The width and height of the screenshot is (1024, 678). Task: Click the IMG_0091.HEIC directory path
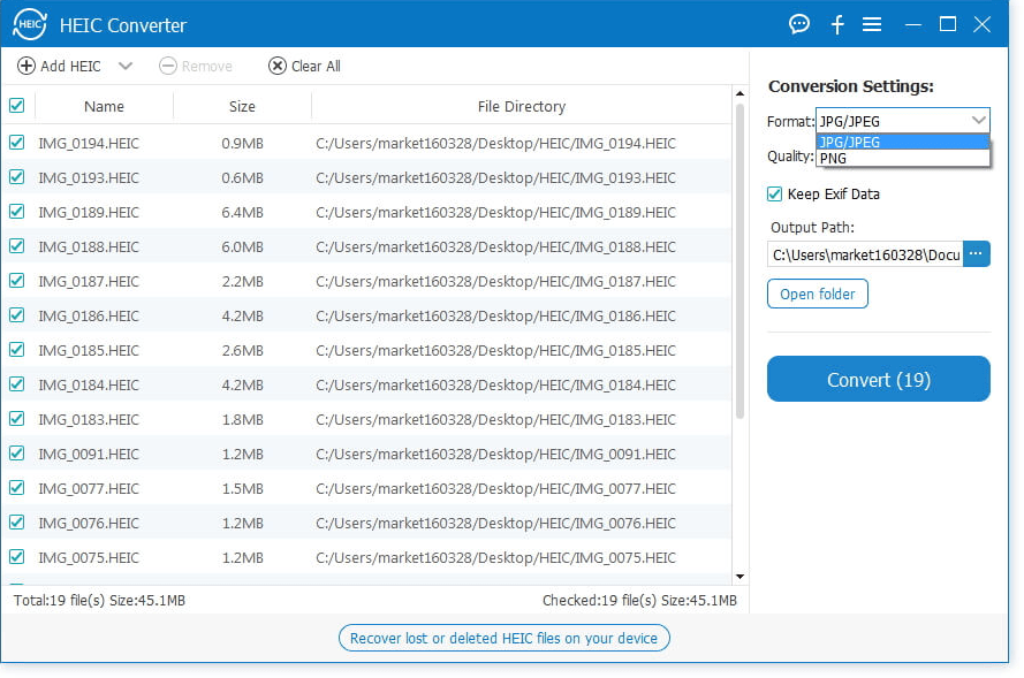[x=496, y=455]
